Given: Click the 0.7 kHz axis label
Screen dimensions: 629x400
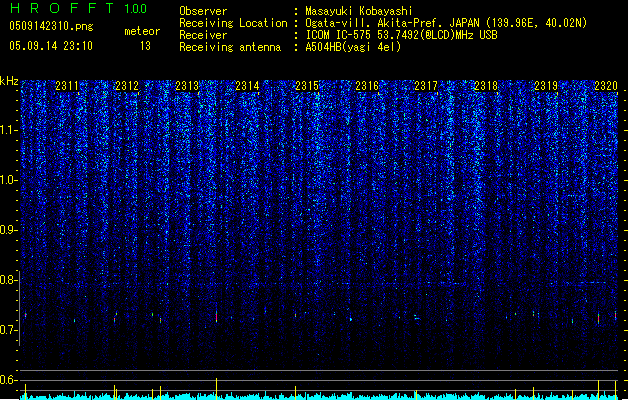Looking at the screenshot, I should pos(9,330).
